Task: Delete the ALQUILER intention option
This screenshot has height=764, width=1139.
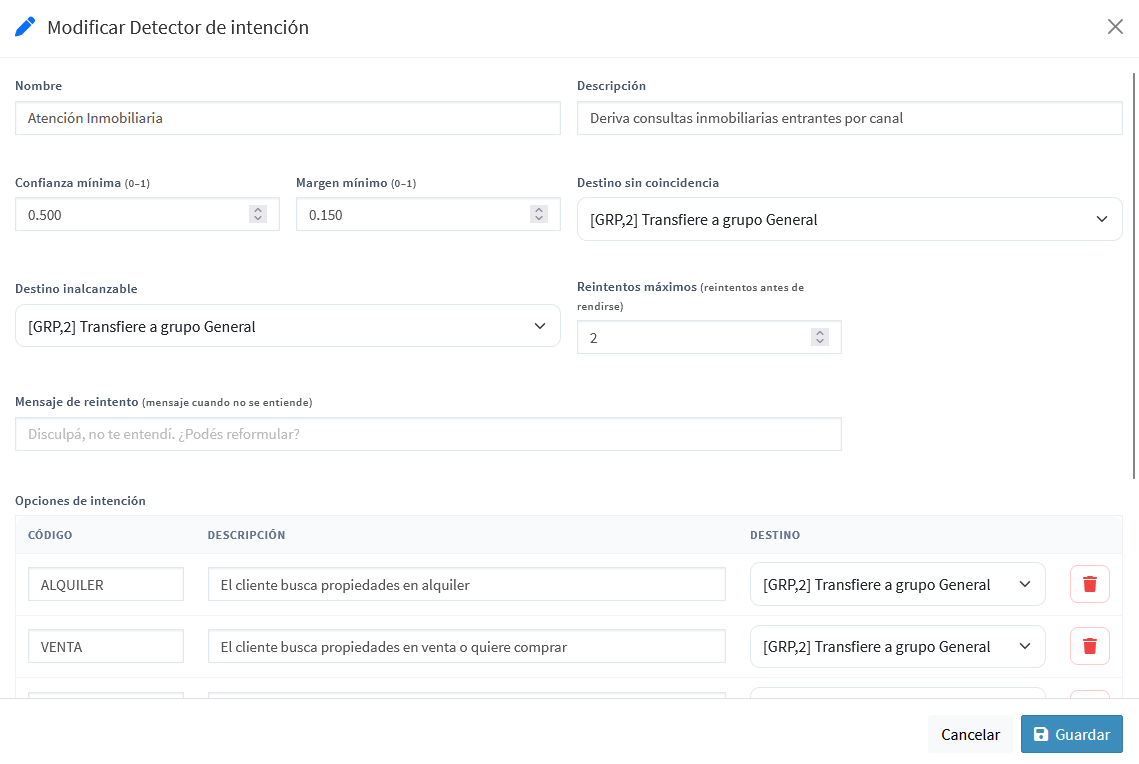Action: coord(1089,584)
